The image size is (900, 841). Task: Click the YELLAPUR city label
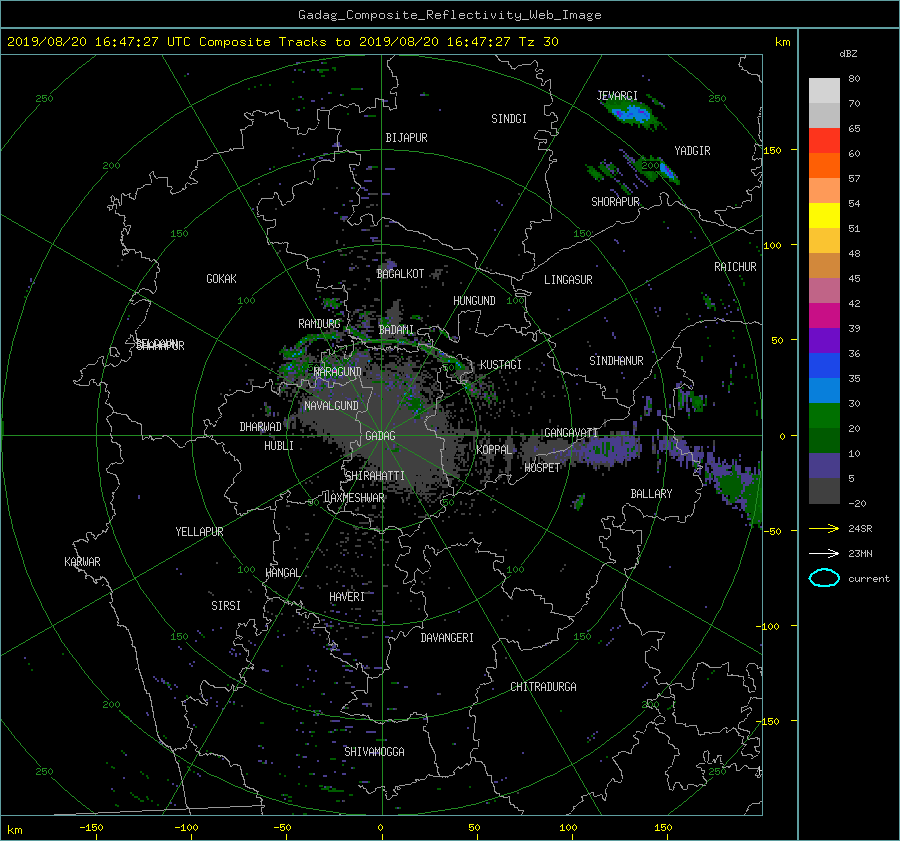pyautogui.click(x=199, y=532)
